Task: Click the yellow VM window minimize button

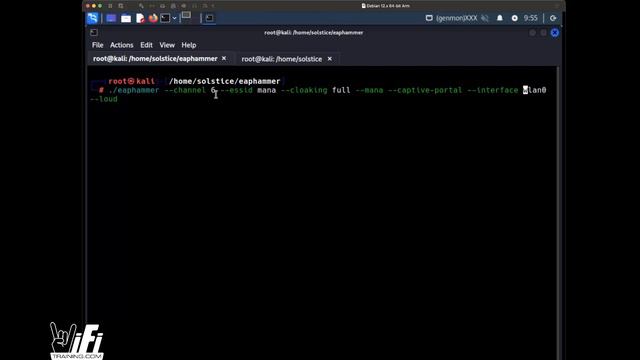Action: click(x=94, y=6)
